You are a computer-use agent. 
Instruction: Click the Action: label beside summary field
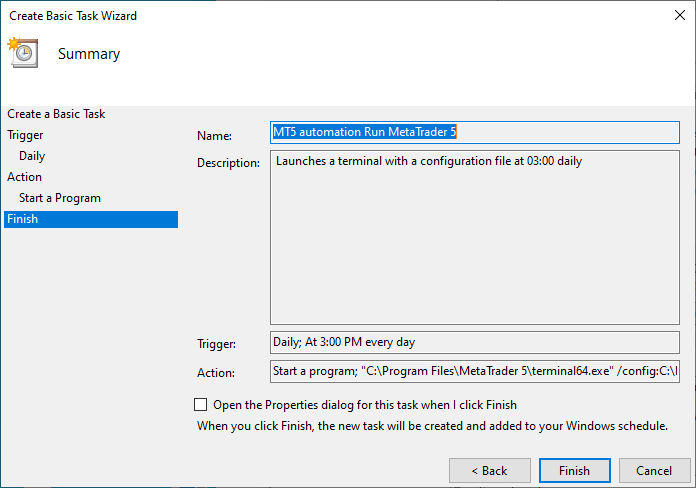(x=216, y=373)
